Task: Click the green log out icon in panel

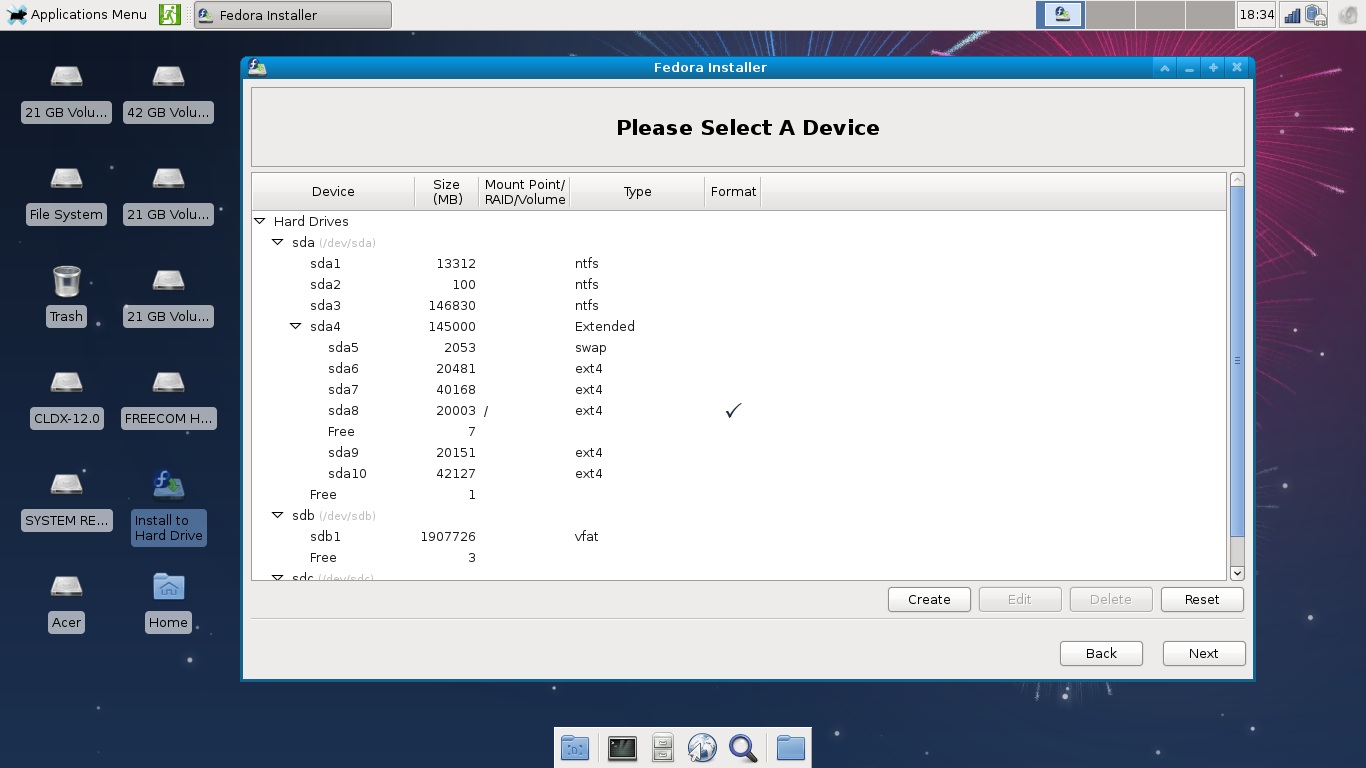Action: (x=170, y=14)
